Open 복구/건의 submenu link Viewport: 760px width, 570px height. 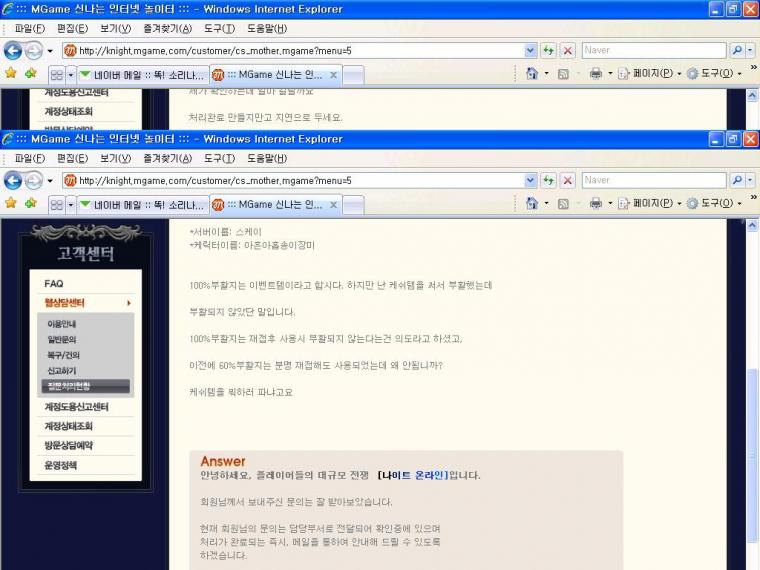pos(63,355)
